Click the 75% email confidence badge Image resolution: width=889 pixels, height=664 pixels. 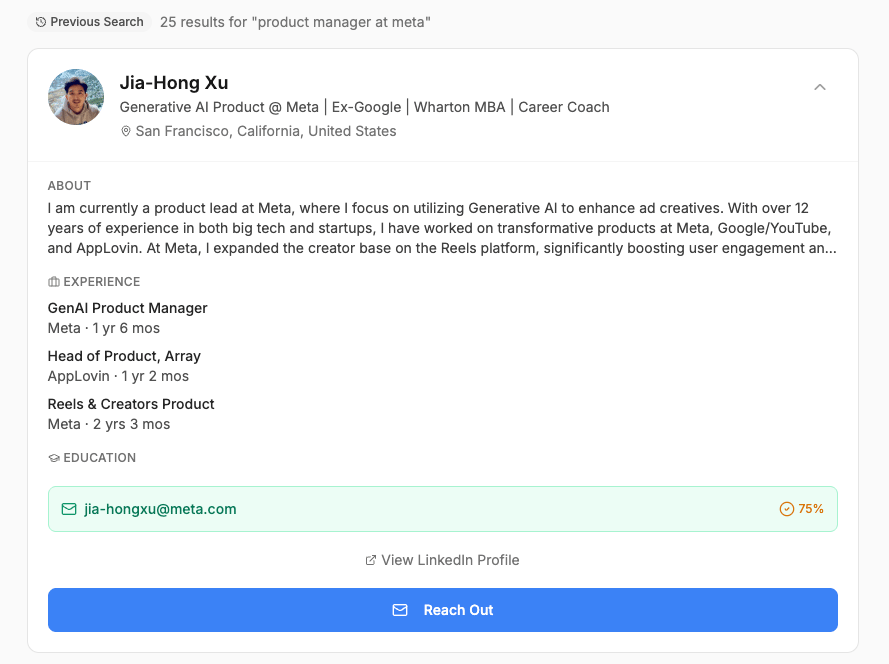pyautogui.click(x=801, y=509)
